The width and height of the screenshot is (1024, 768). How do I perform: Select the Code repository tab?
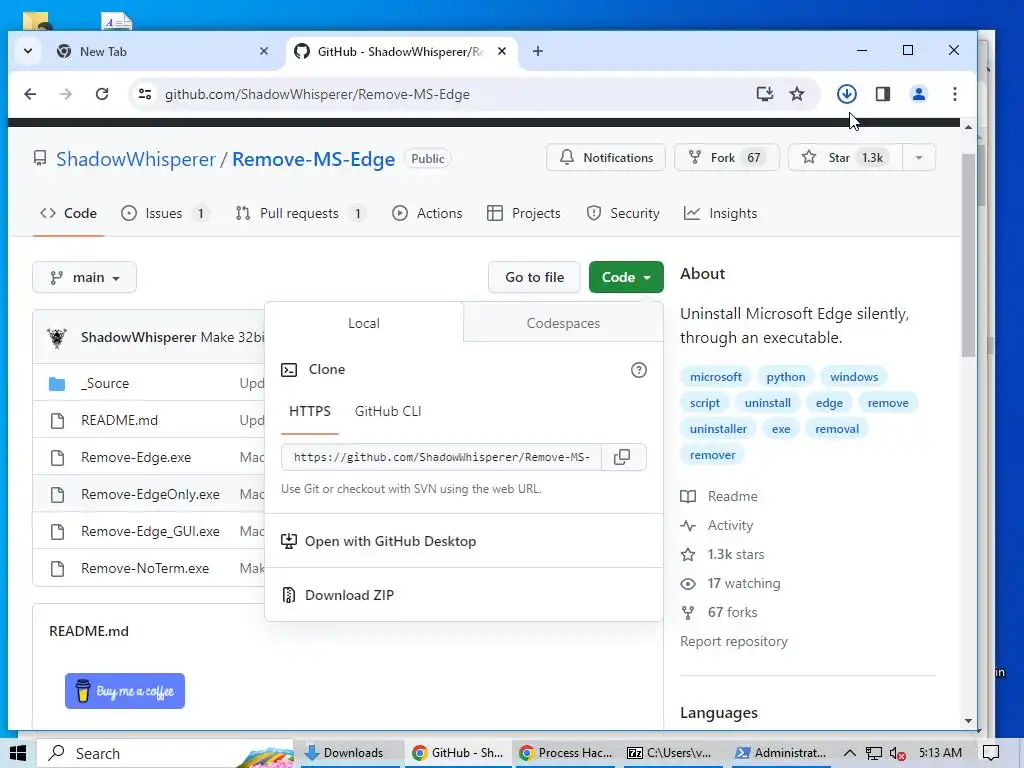coord(68,214)
